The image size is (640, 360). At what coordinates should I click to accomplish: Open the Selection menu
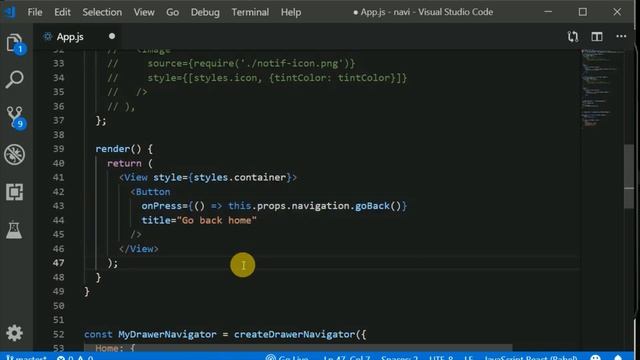point(102,12)
